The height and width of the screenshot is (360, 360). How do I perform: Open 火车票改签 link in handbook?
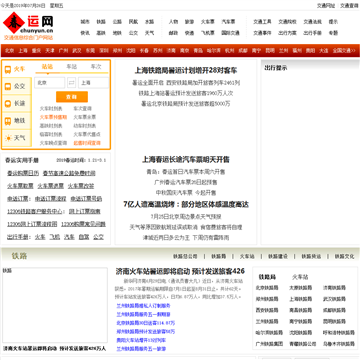(x=81, y=186)
